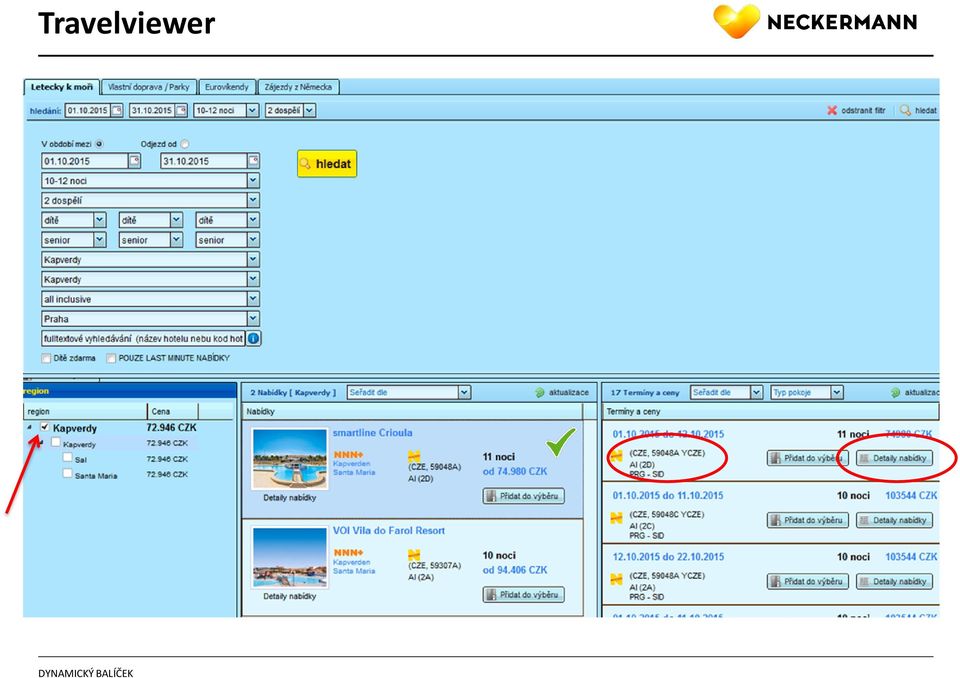Switch to Letecky k moři tab
Image resolution: width=960 pixels, height=678 pixels.
62,87
